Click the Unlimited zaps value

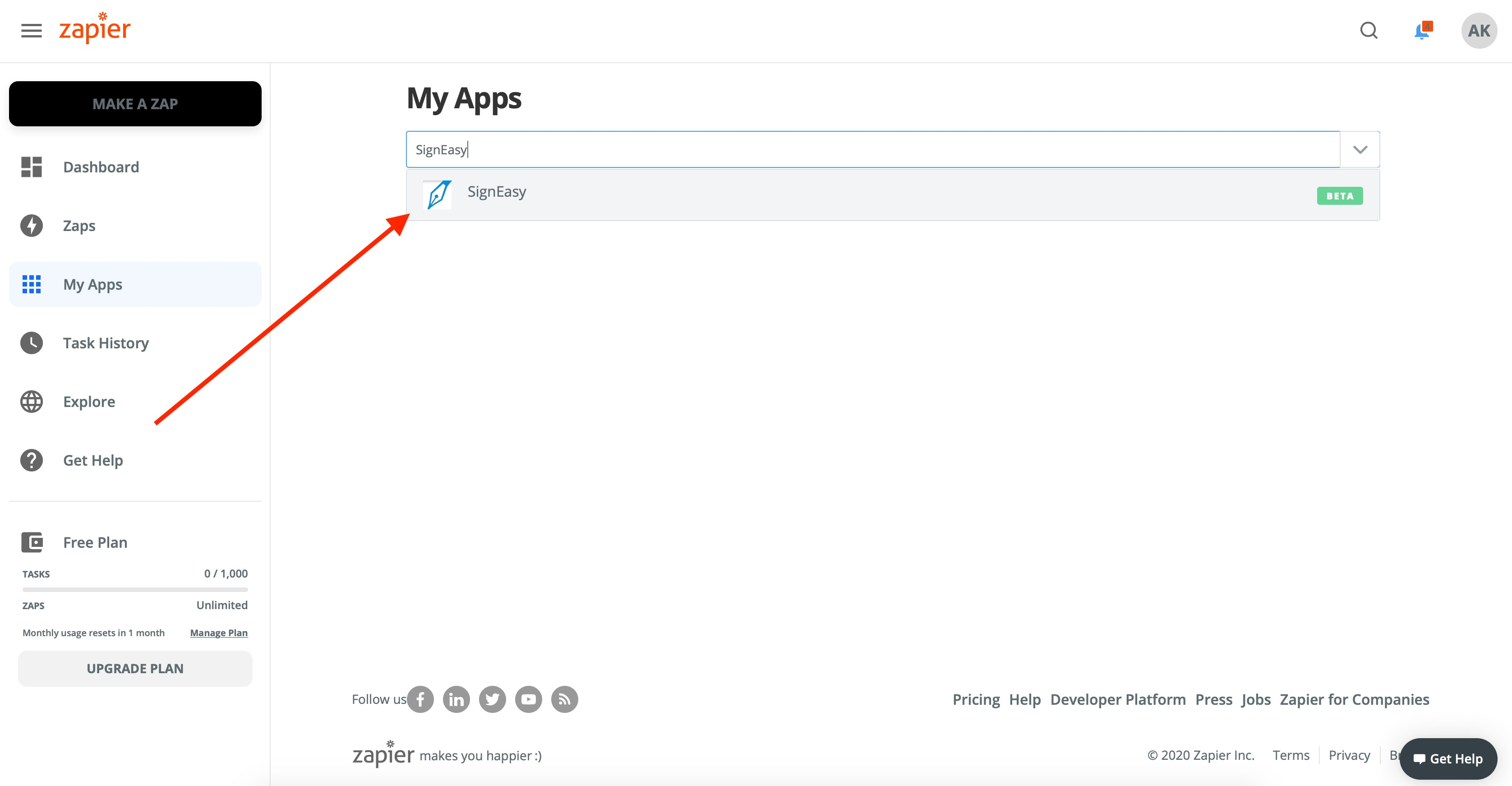click(x=222, y=605)
